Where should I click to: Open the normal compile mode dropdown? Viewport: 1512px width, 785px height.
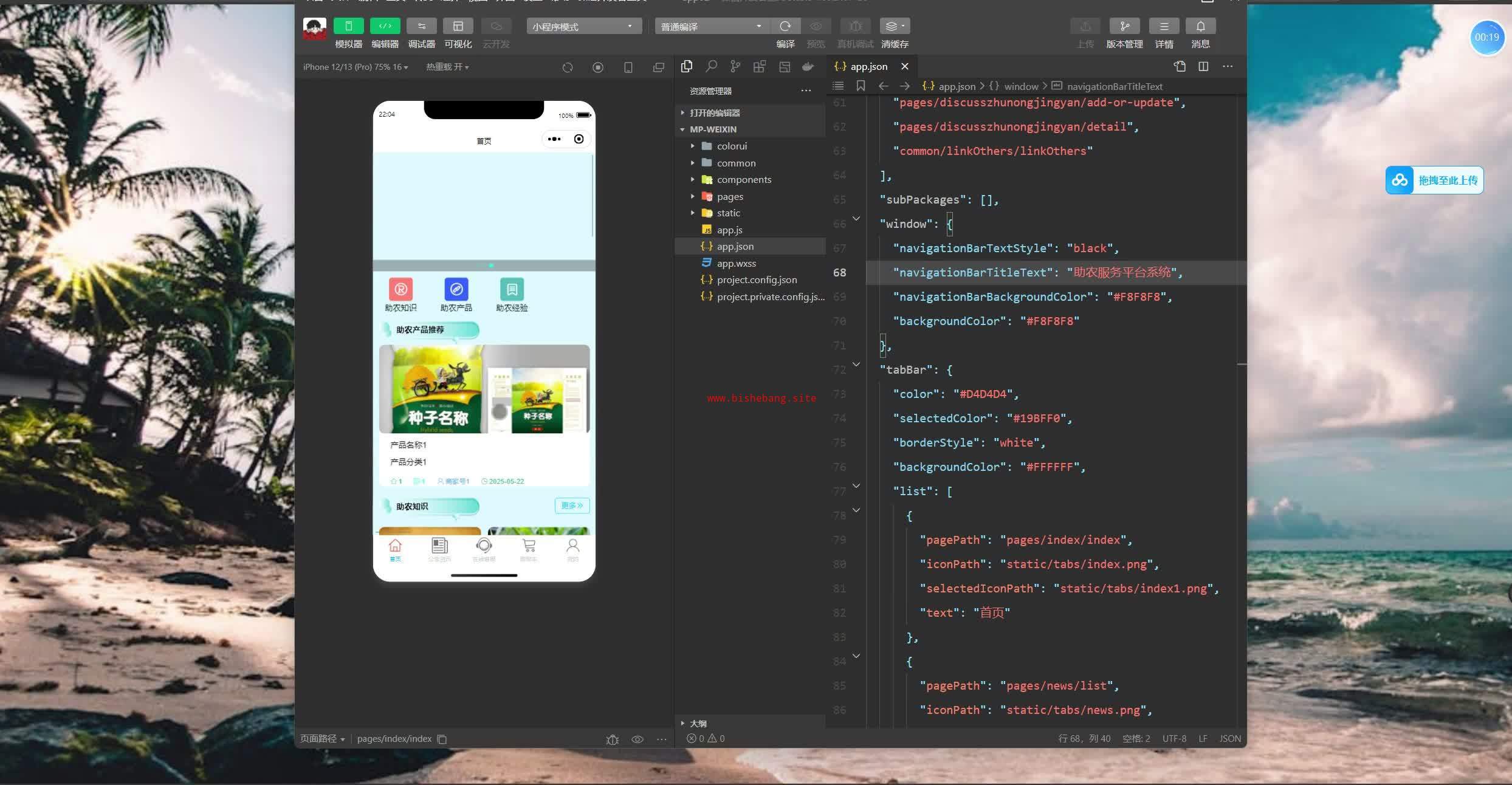point(711,26)
